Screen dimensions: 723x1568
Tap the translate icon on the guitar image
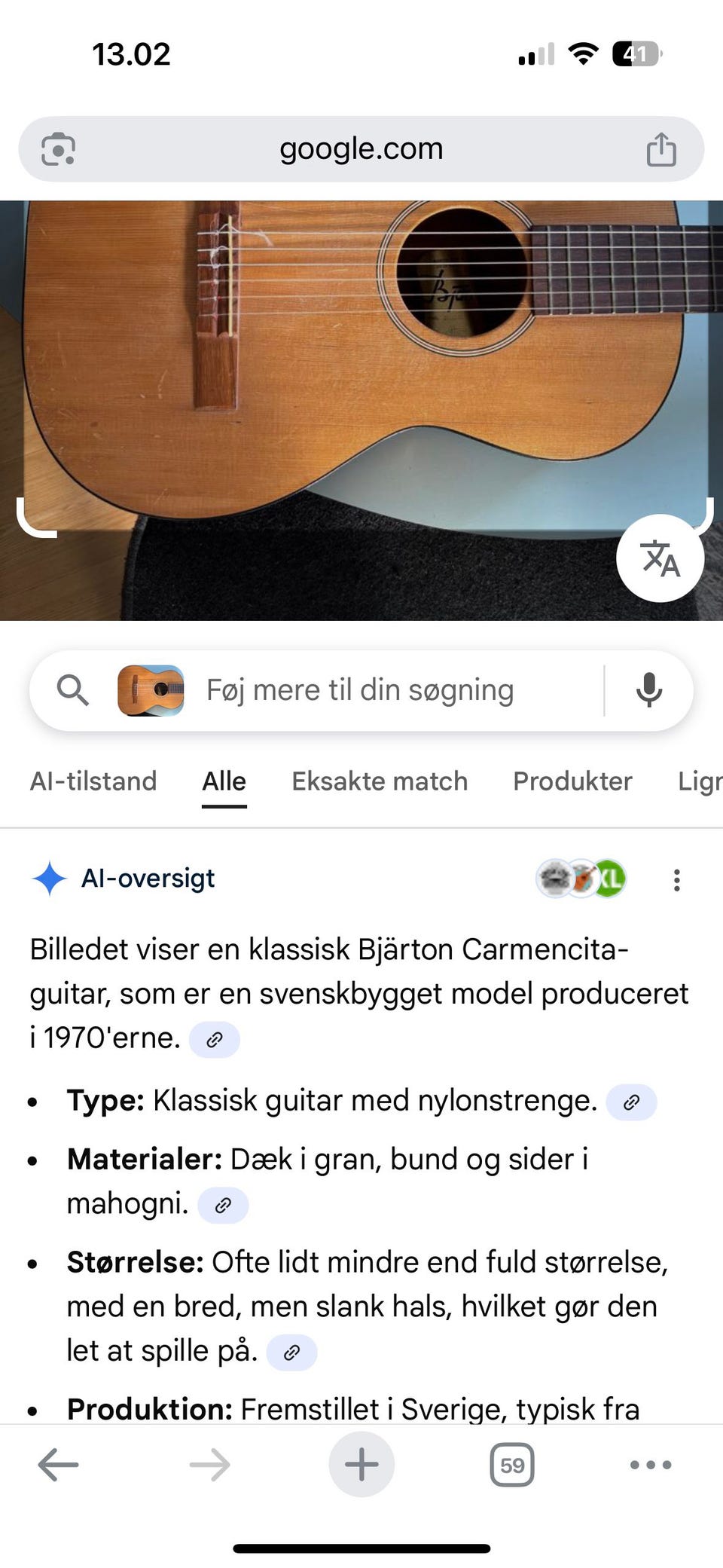[660, 558]
